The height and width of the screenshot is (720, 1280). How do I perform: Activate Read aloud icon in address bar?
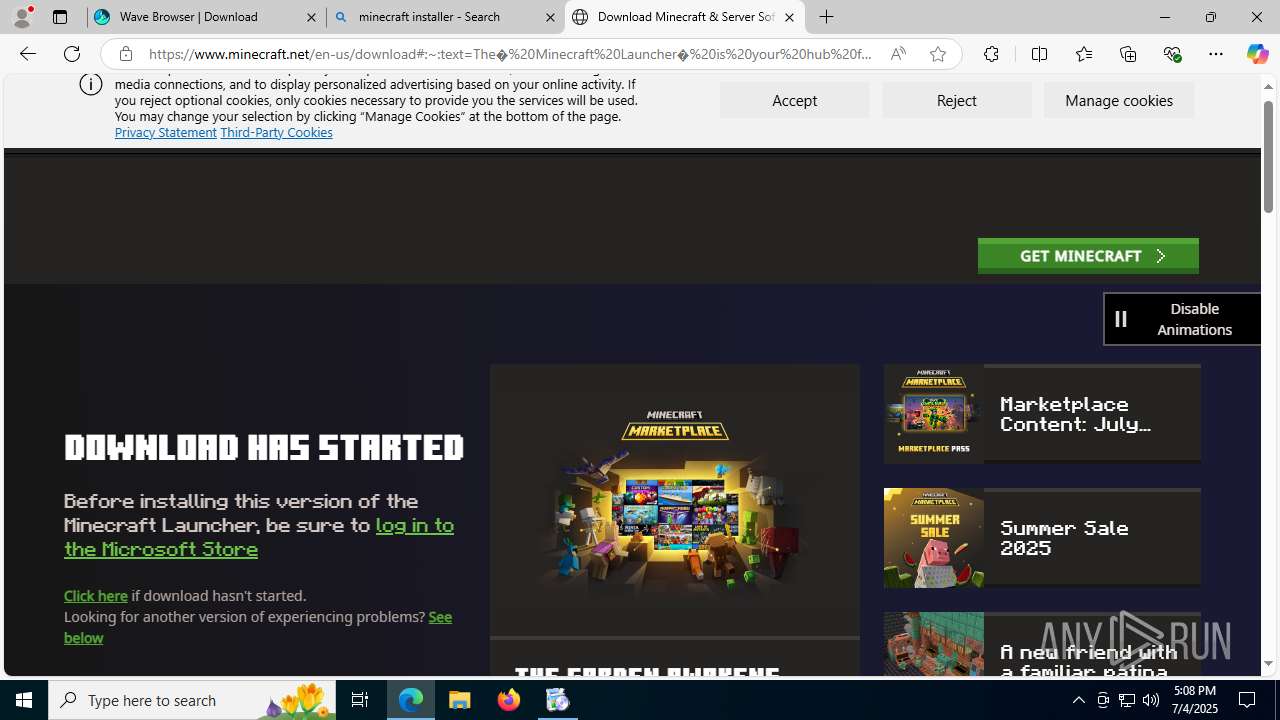coord(898,54)
